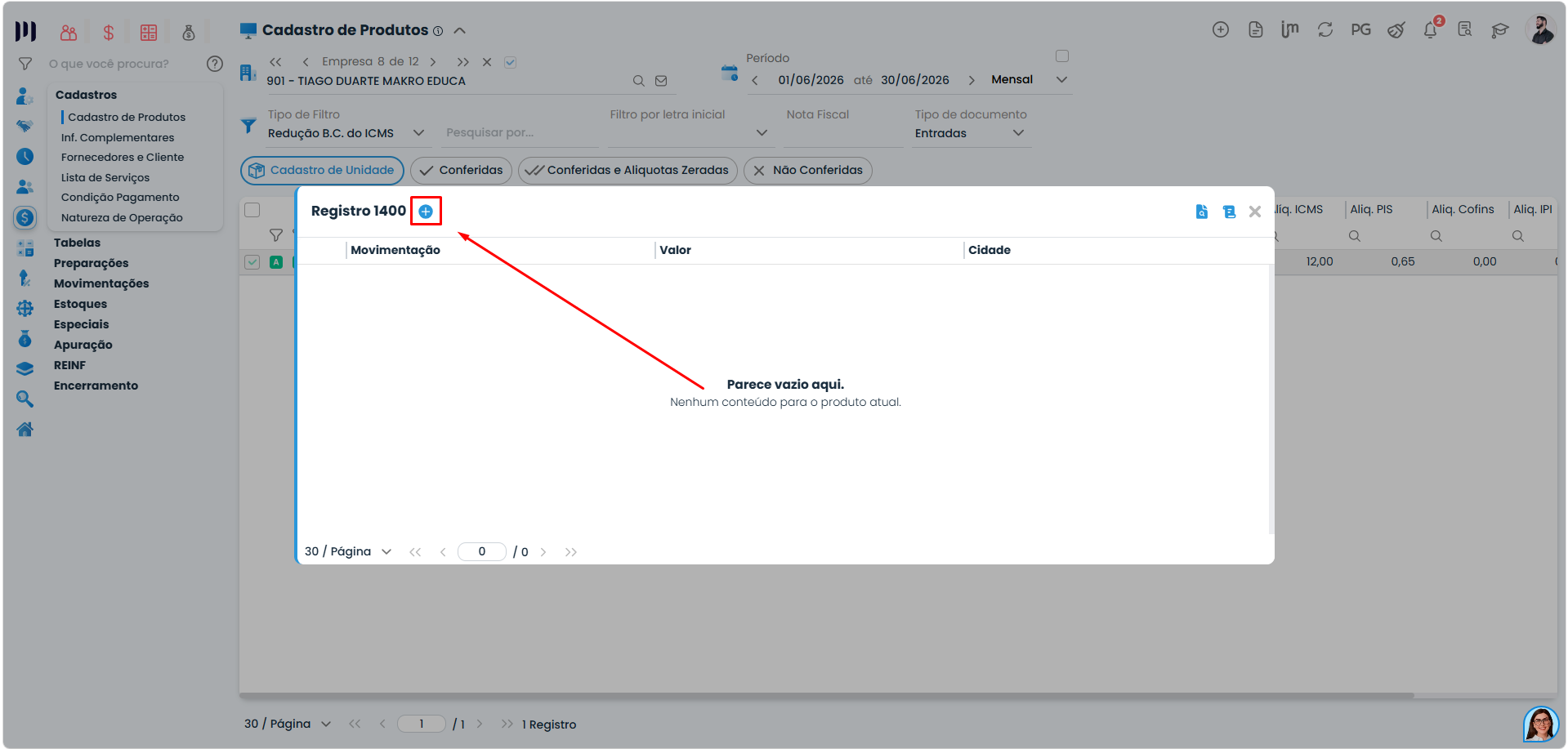Viewport: 1568px width, 749px height.
Task: Click the calendar icon beside Período
Action: (x=730, y=73)
